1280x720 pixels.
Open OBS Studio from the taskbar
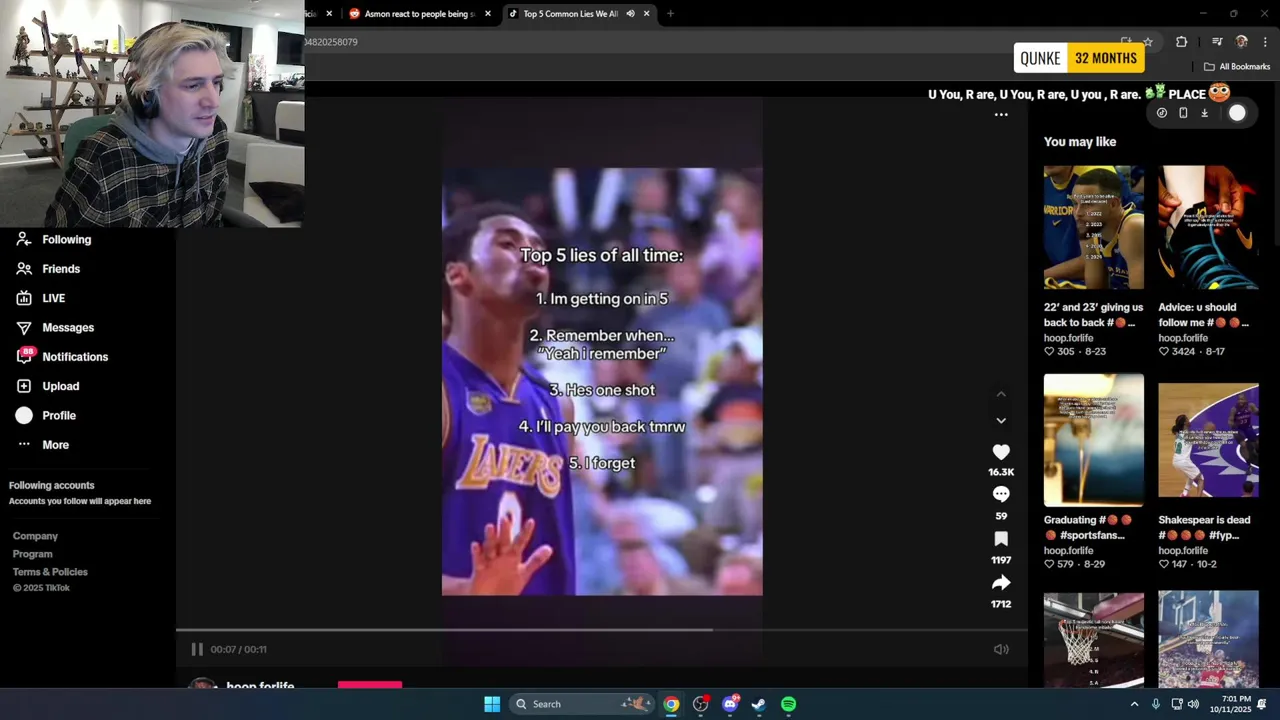coord(700,704)
